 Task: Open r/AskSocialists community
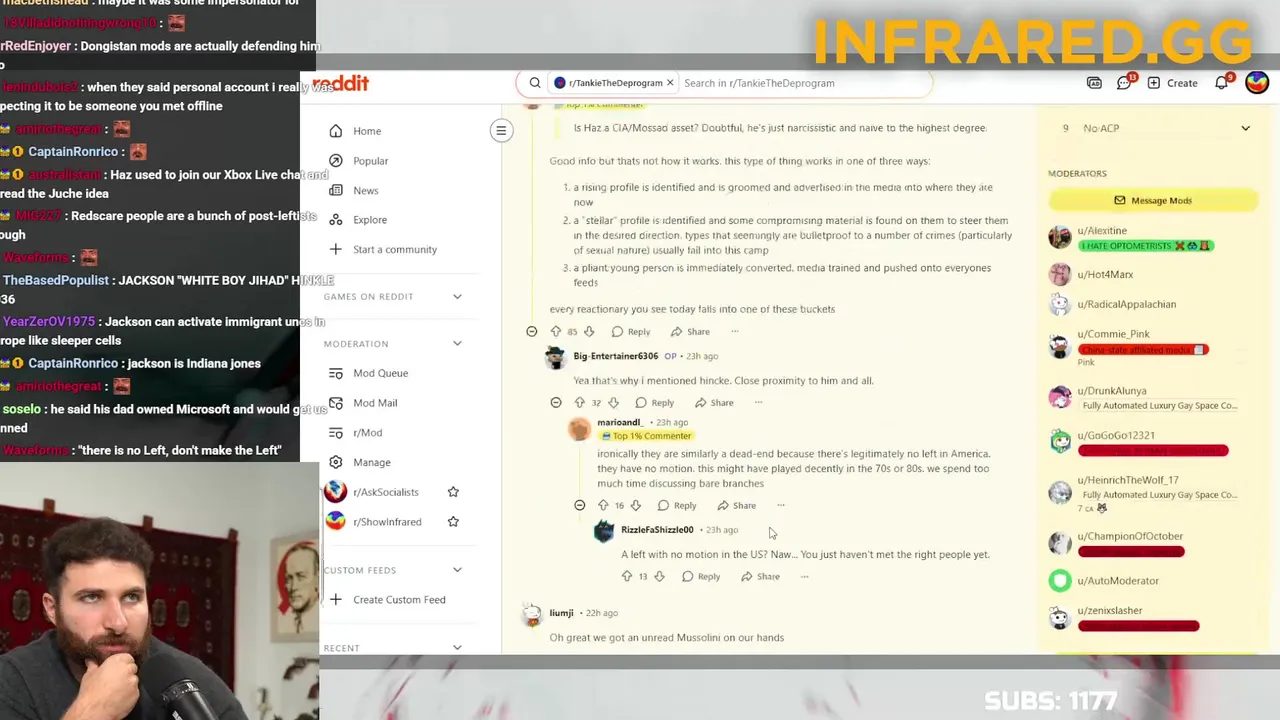[385, 492]
